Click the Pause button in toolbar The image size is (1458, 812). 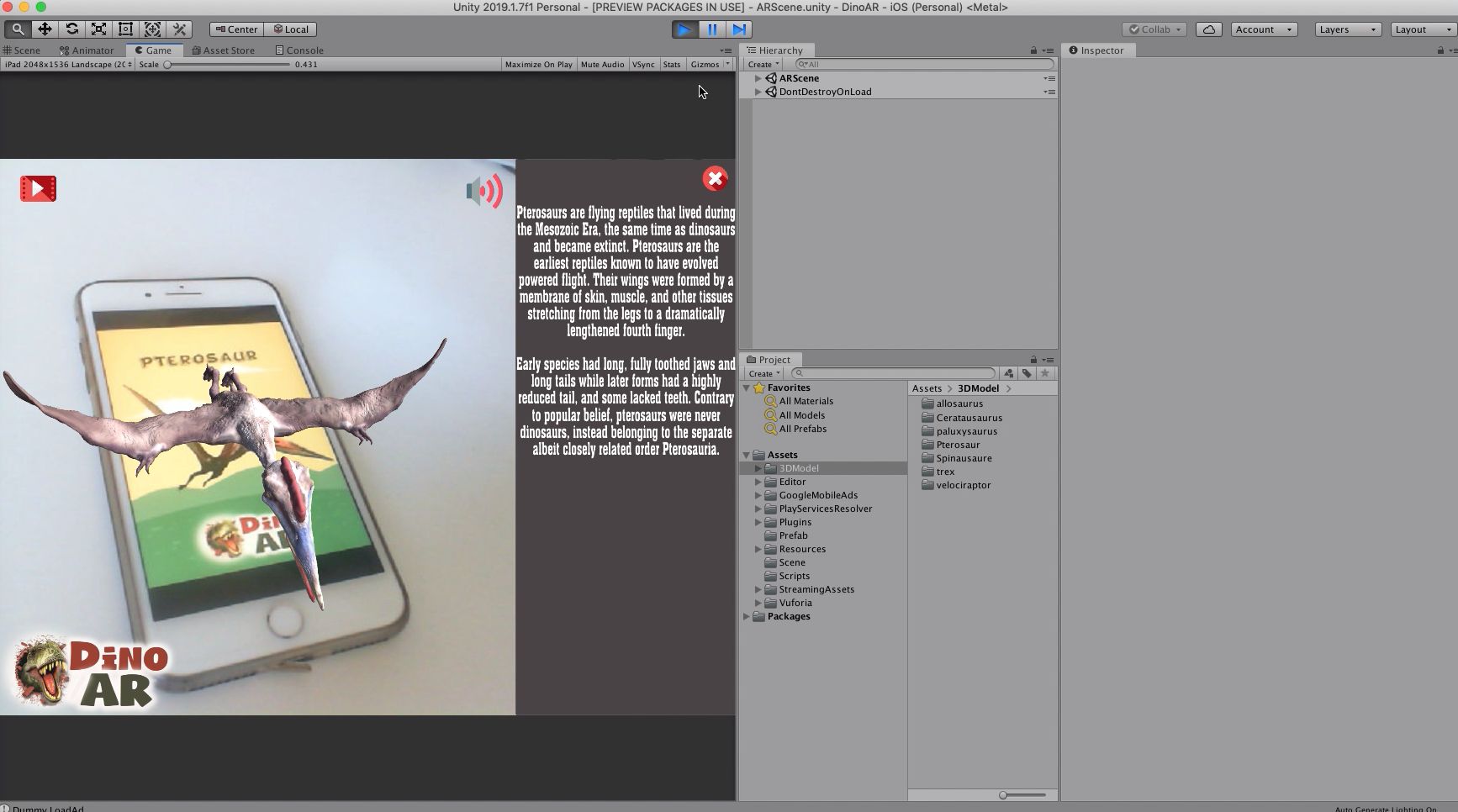pos(711,29)
